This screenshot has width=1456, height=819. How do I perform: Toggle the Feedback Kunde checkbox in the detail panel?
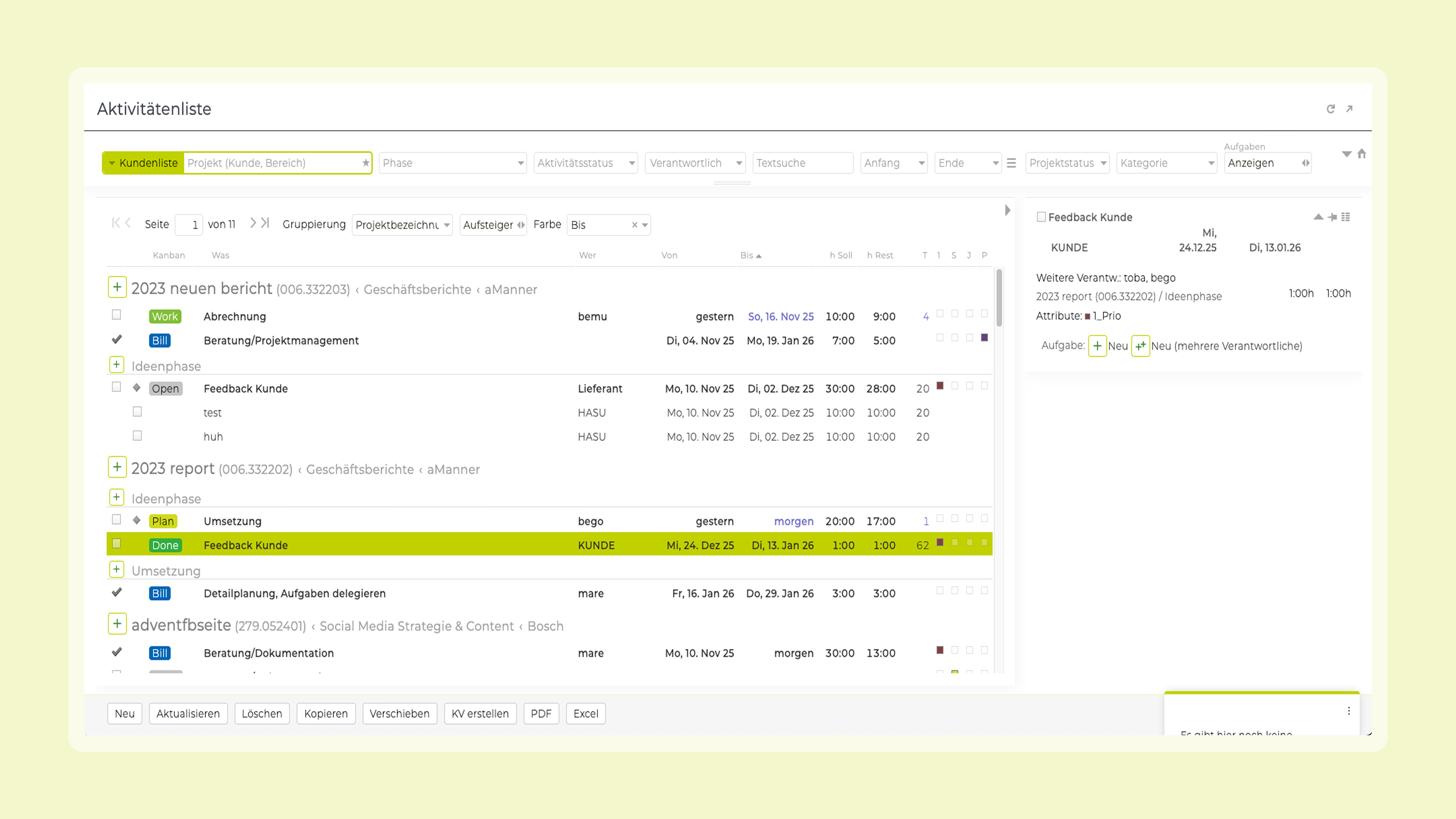coord(1041,217)
